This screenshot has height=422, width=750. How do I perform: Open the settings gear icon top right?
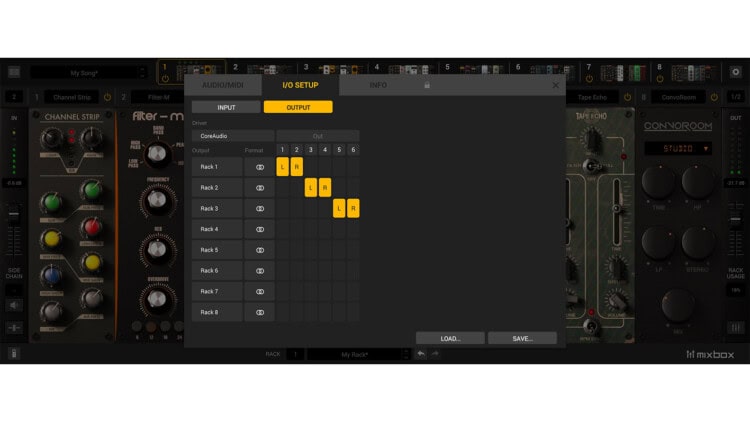[x=736, y=72]
